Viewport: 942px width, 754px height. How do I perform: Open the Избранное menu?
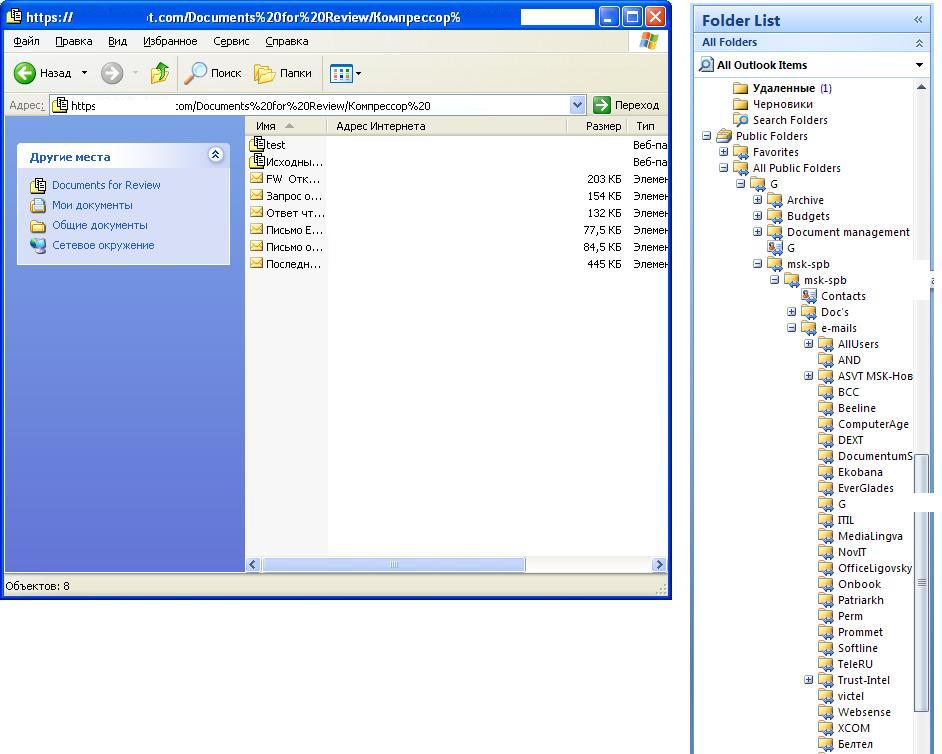point(170,41)
